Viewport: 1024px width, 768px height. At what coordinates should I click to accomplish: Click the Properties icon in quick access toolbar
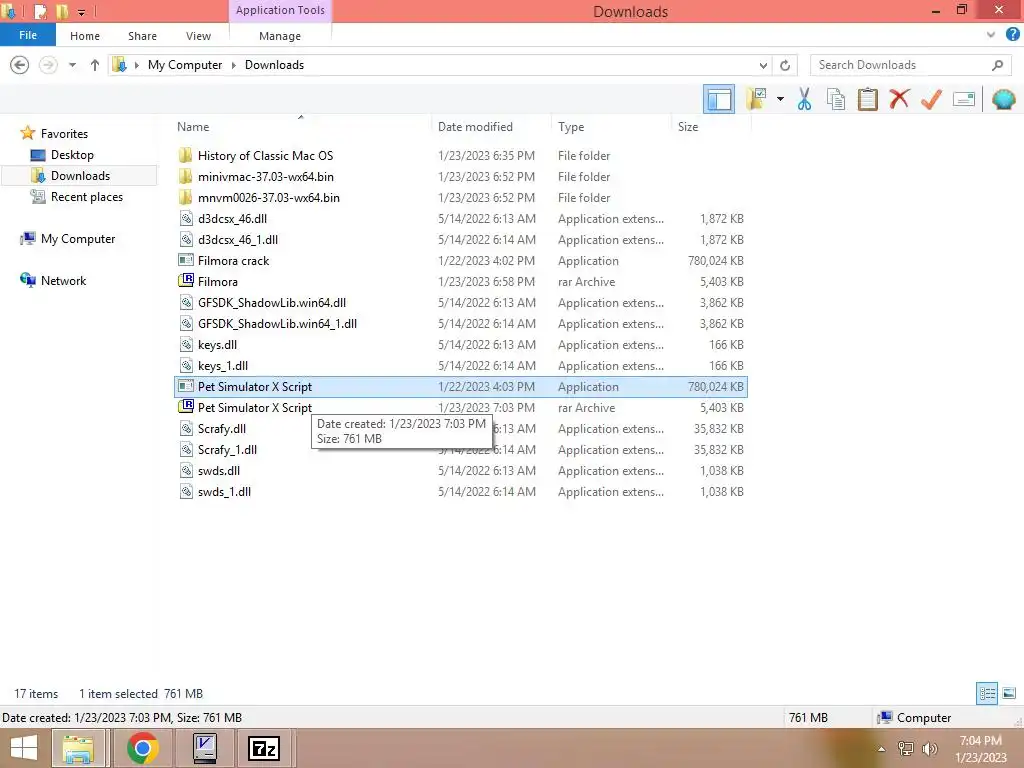tap(40, 12)
